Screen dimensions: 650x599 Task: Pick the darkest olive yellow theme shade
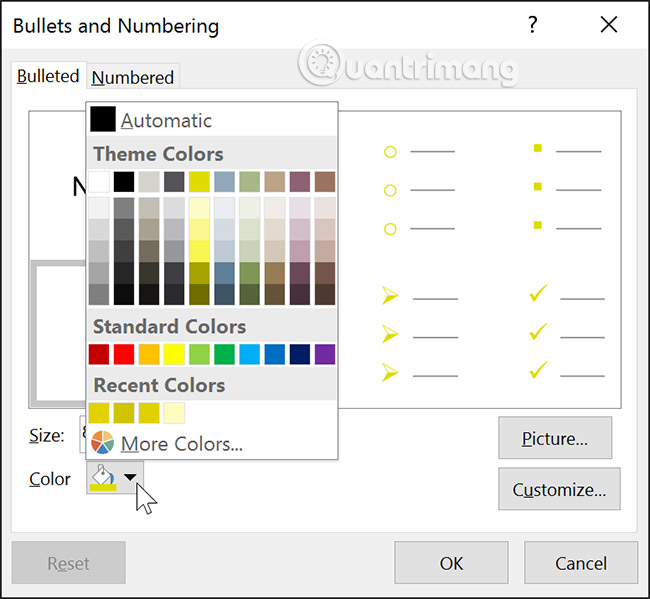(x=199, y=294)
